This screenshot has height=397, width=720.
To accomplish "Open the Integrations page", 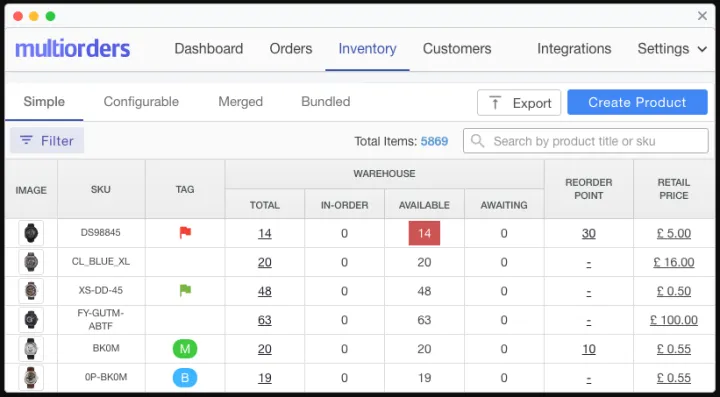I will click(574, 49).
